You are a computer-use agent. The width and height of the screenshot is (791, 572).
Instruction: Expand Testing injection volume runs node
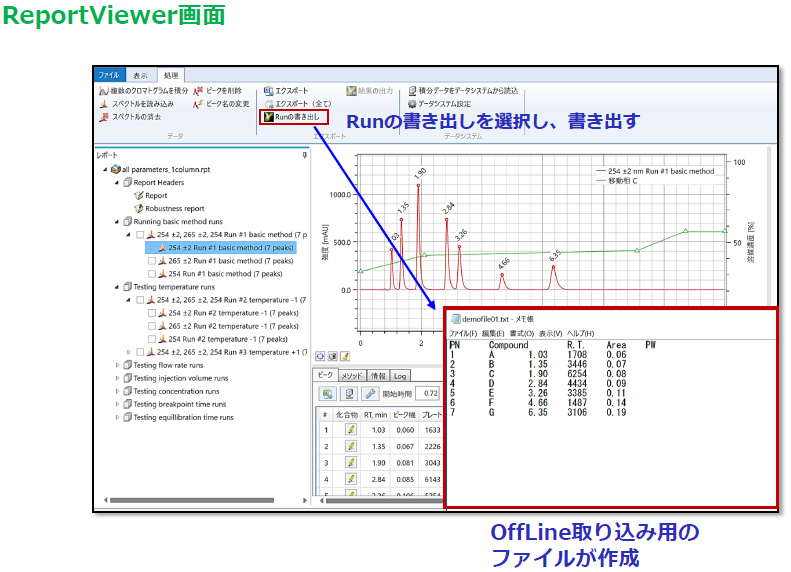pos(117,378)
